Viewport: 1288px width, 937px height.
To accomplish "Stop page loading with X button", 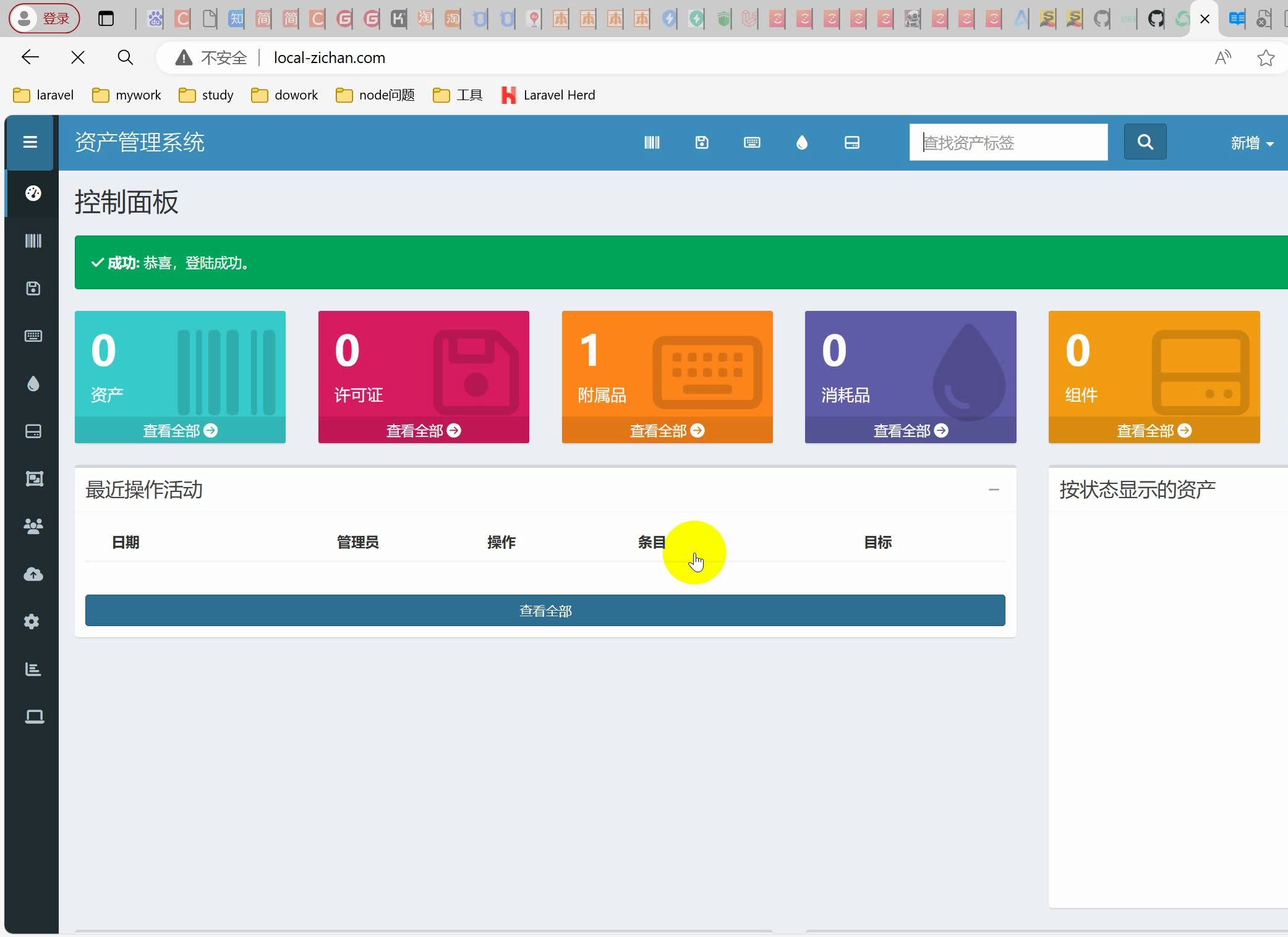I will point(78,57).
